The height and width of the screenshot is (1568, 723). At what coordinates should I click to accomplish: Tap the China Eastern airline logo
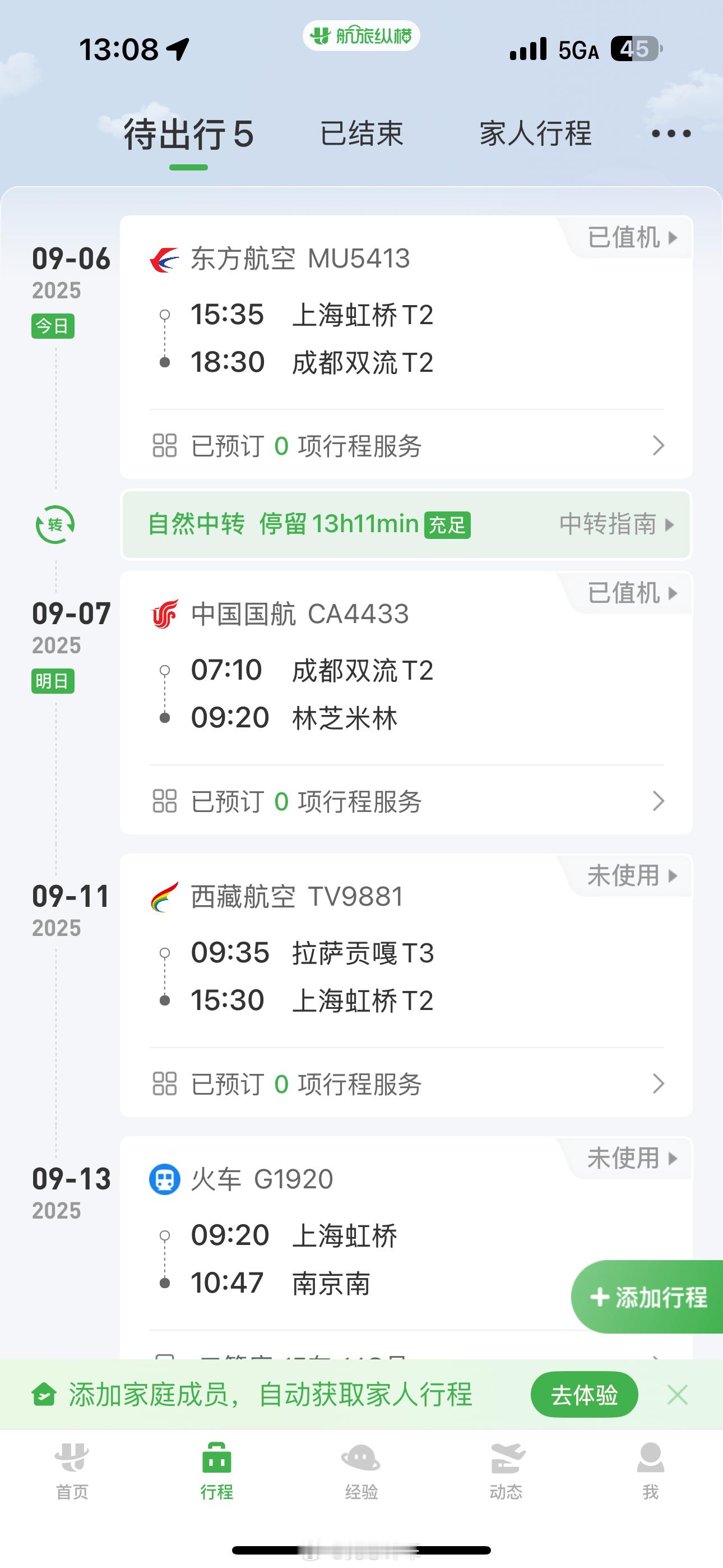pos(164,259)
